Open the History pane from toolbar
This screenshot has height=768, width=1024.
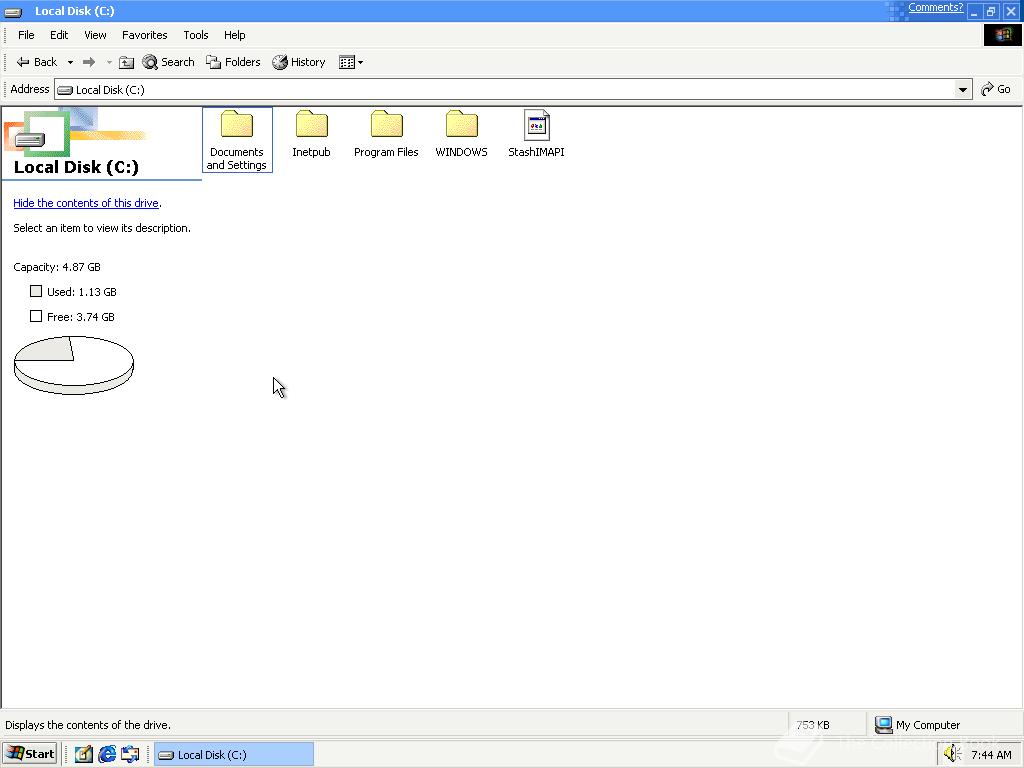299,62
